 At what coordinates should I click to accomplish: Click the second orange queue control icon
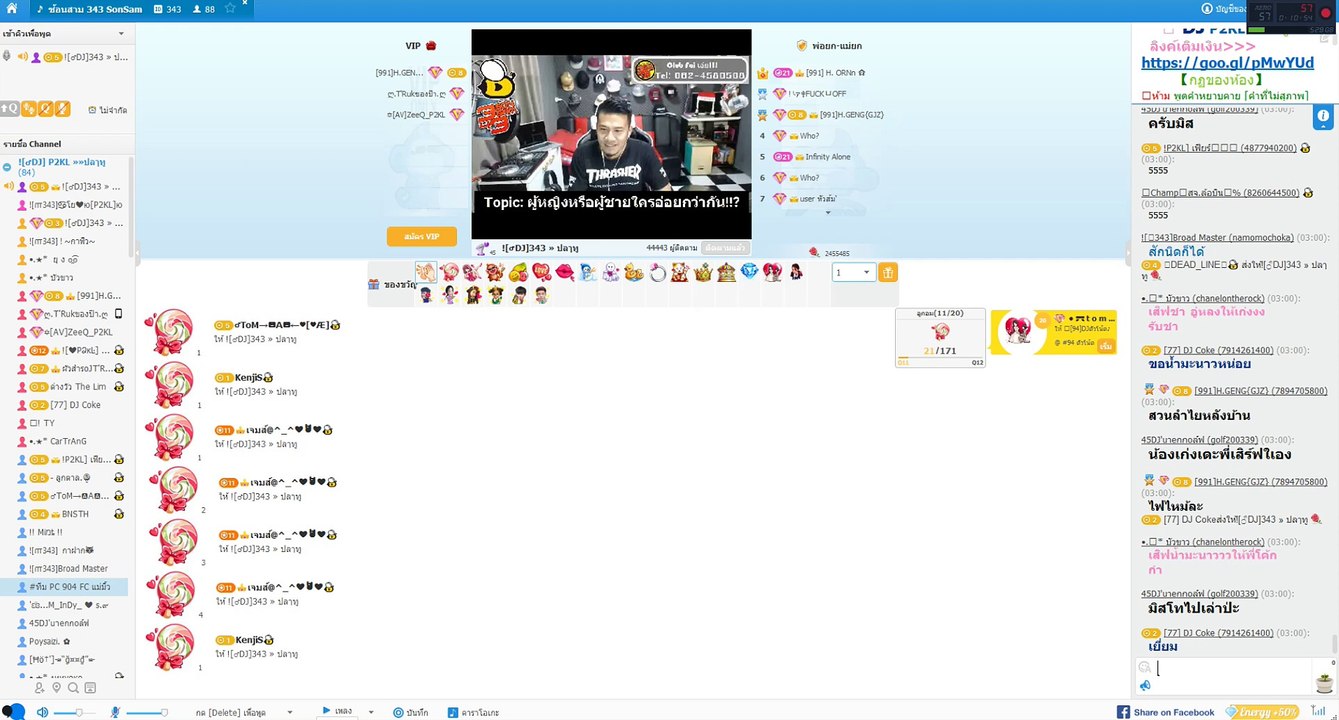[x=29, y=108]
